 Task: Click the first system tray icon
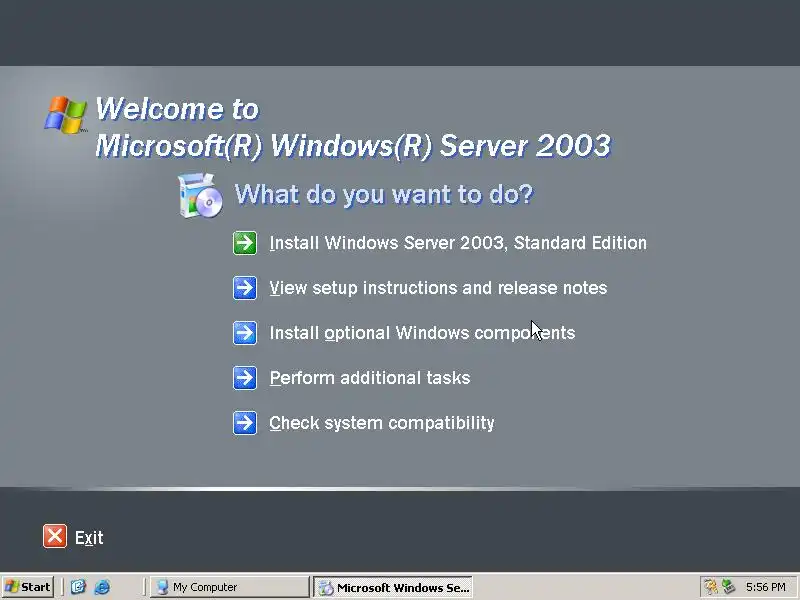tap(710, 587)
